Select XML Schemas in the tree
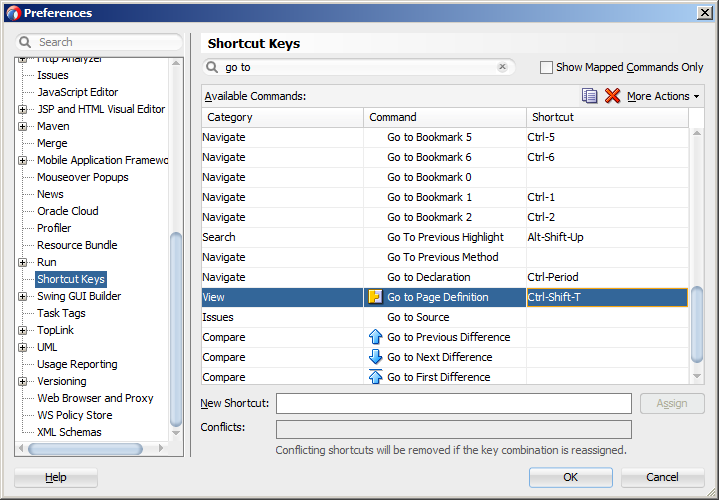The width and height of the screenshot is (719, 500). (x=69, y=432)
